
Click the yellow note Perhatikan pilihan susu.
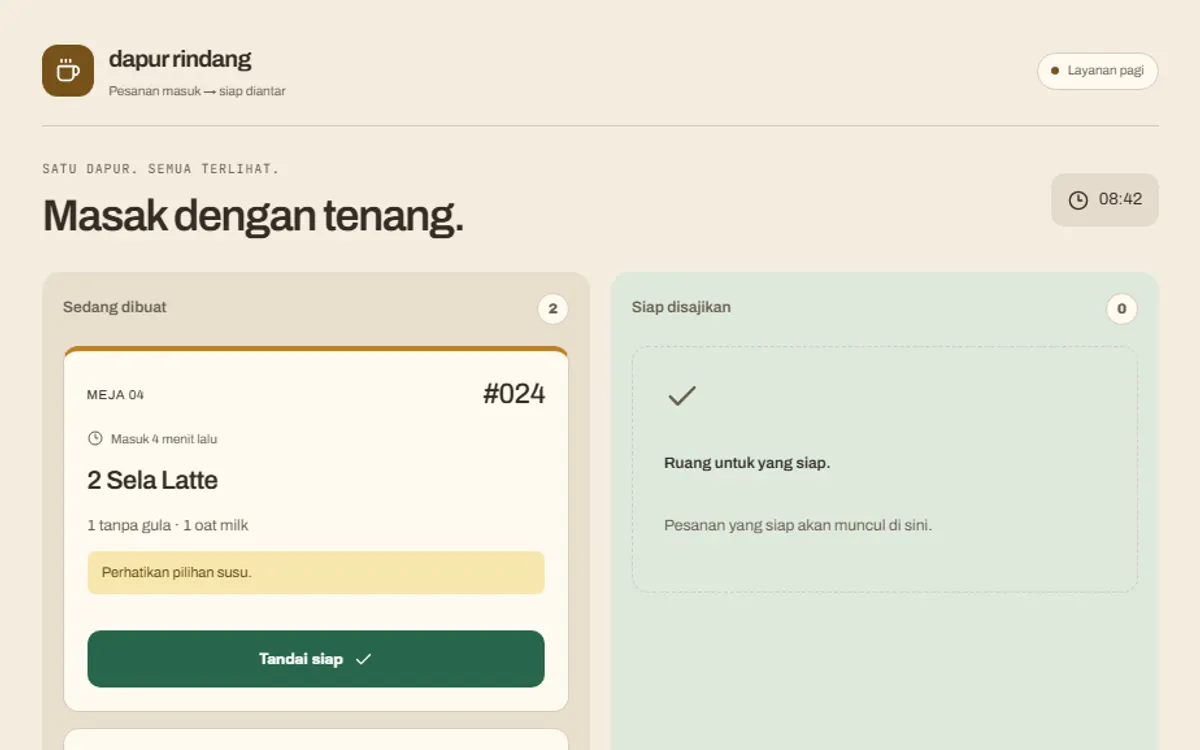click(316, 573)
